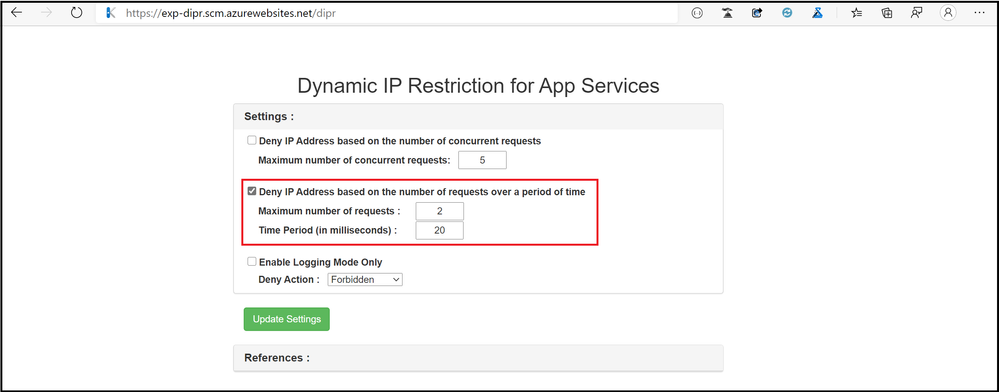The image size is (999, 392).
Task: Click the Kudu site icon in address bar
Action: point(110,13)
